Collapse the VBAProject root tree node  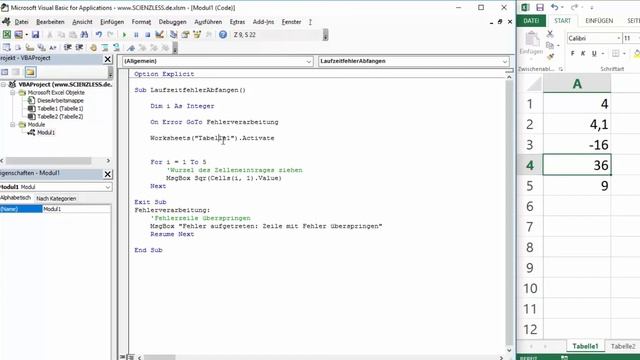(3, 84)
